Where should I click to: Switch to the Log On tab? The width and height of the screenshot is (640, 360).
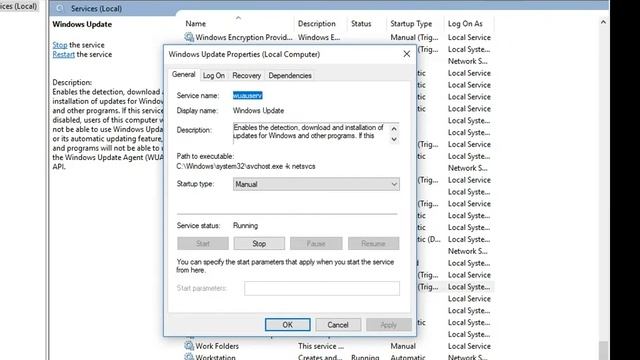click(213, 76)
